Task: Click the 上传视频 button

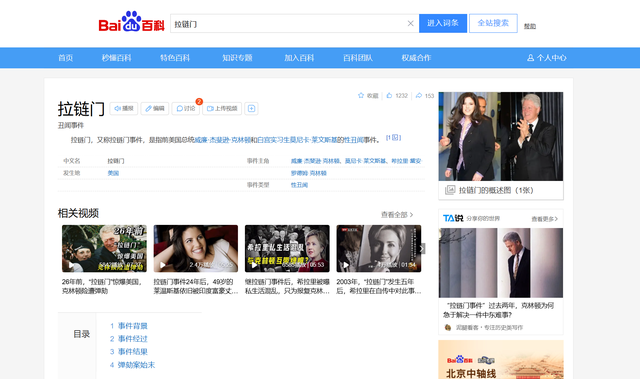Action: [222, 109]
